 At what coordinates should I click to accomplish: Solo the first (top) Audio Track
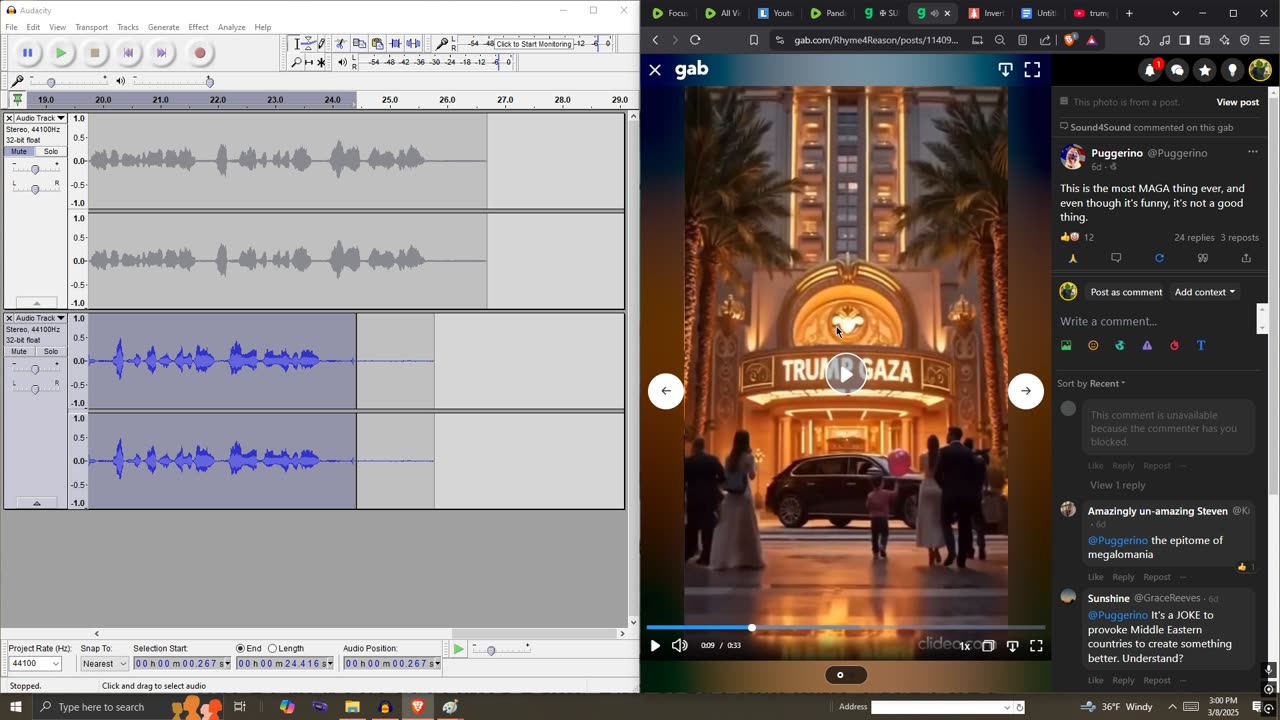(x=50, y=152)
